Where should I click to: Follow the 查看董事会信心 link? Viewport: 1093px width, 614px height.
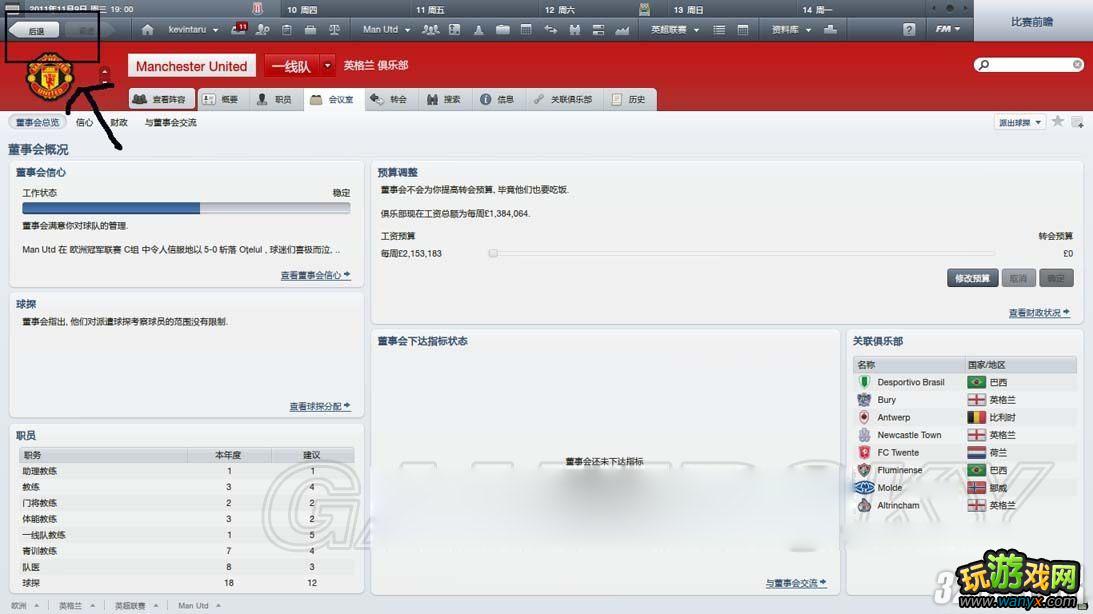point(315,275)
